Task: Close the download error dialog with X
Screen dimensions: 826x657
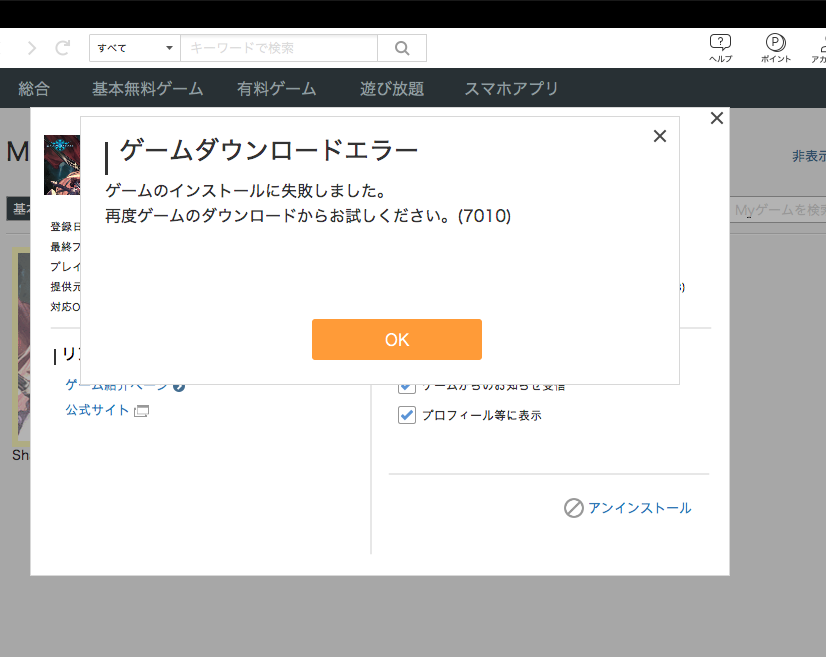Action: [x=659, y=136]
